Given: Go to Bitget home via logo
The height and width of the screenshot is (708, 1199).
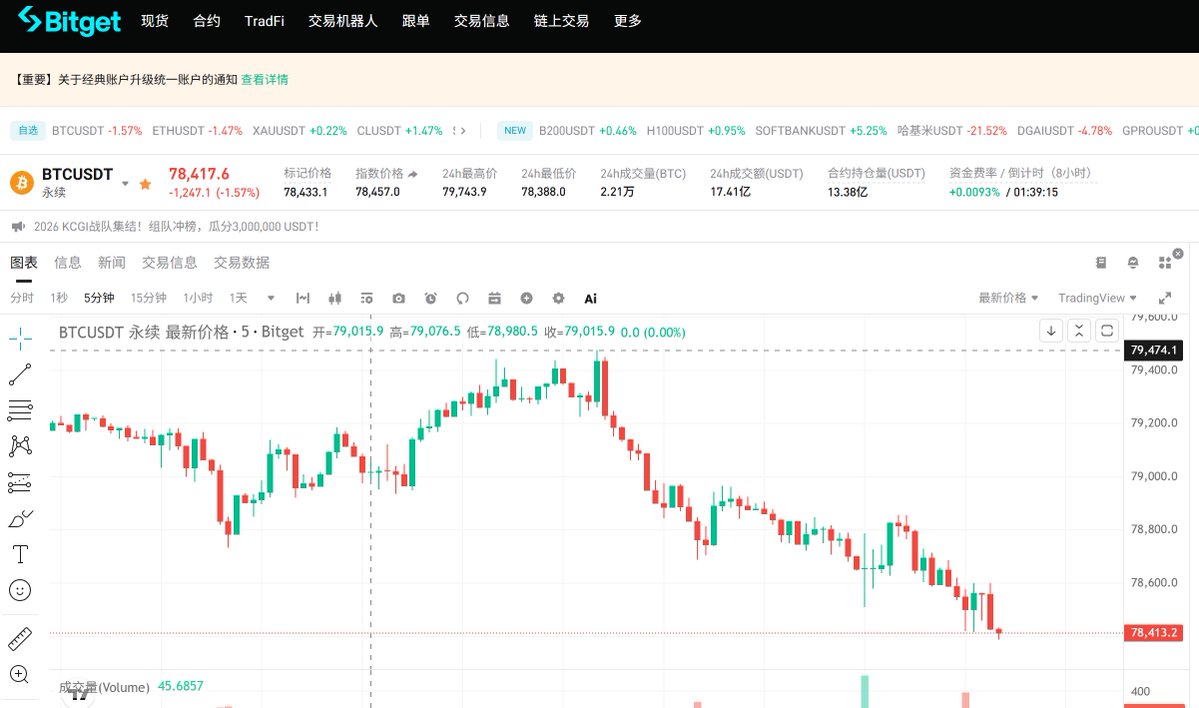Looking at the screenshot, I should point(69,21).
